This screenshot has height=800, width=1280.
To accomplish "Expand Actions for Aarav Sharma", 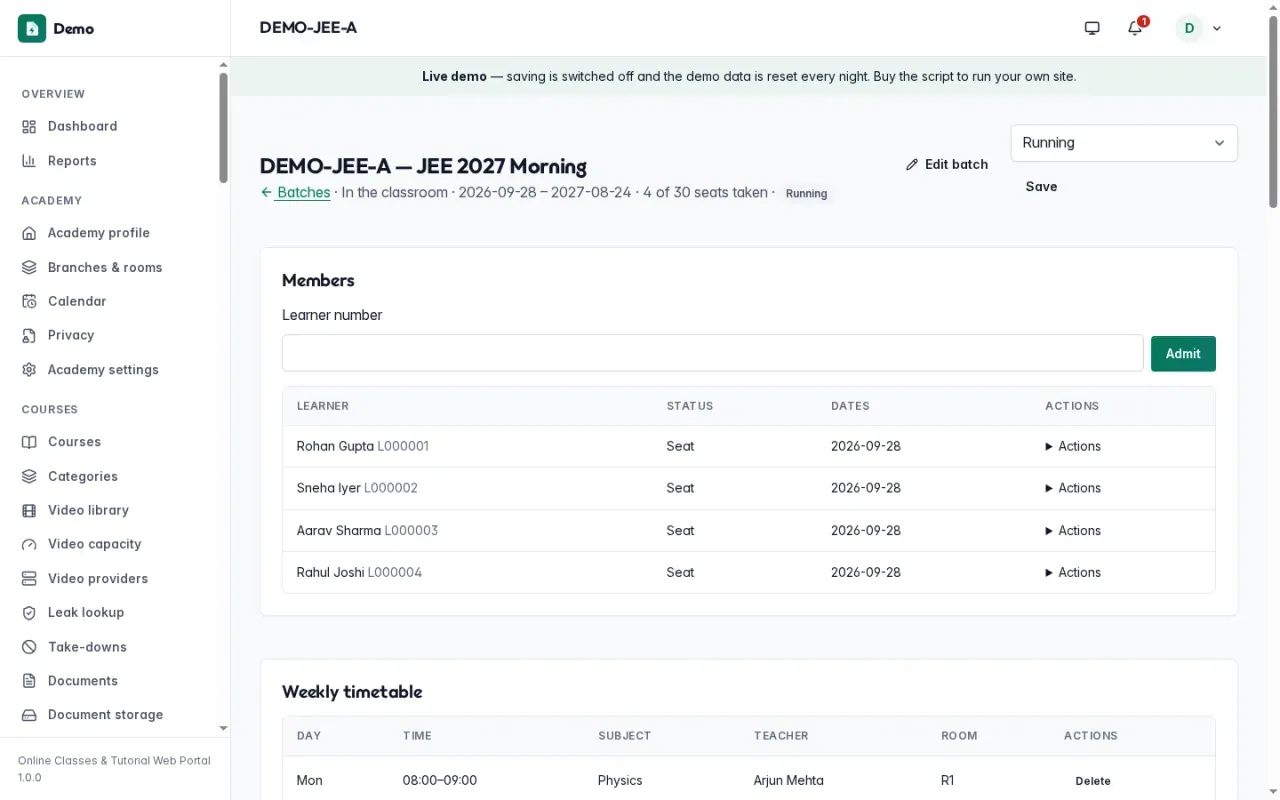I will pos(1073,531).
